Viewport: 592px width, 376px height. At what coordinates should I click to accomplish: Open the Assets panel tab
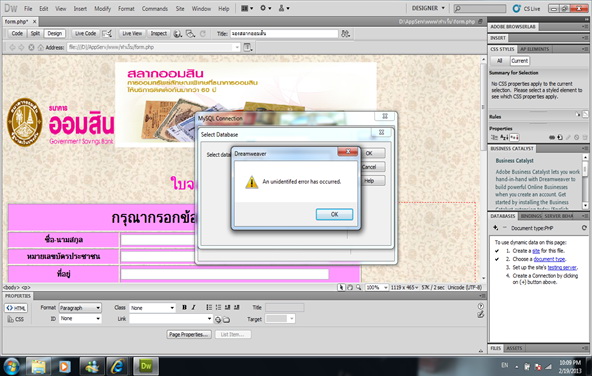pos(514,348)
